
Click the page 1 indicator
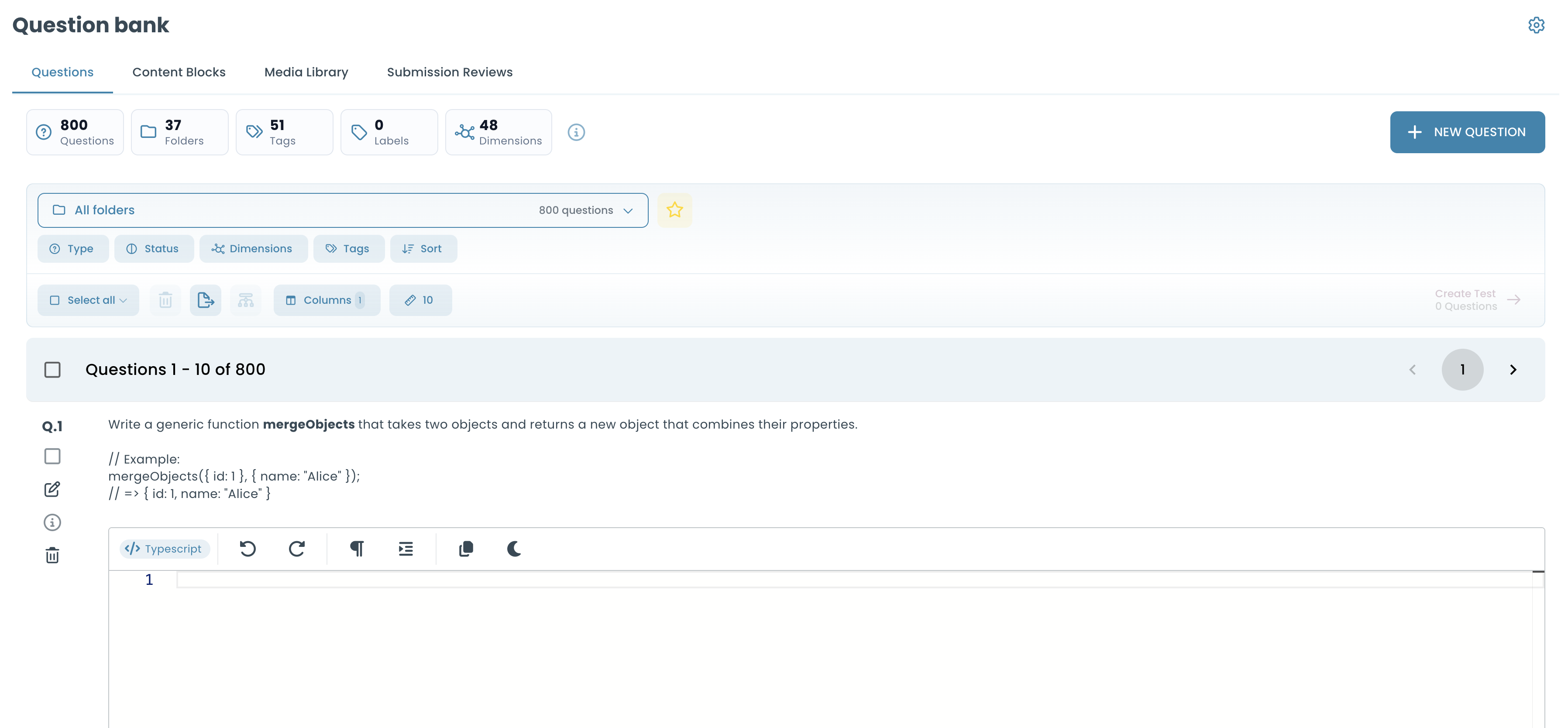click(x=1462, y=370)
